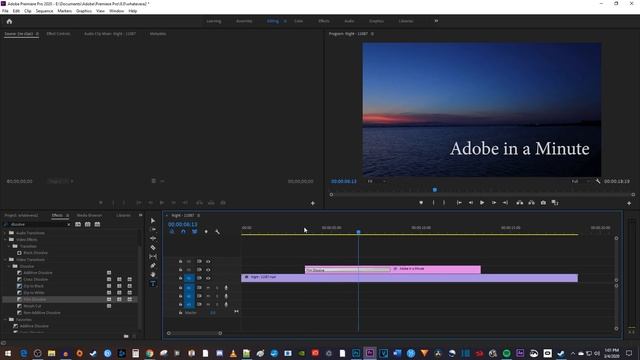The height and width of the screenshot is (360, 640).
Task: Select the Slip tool
Action: coord(153,256)
